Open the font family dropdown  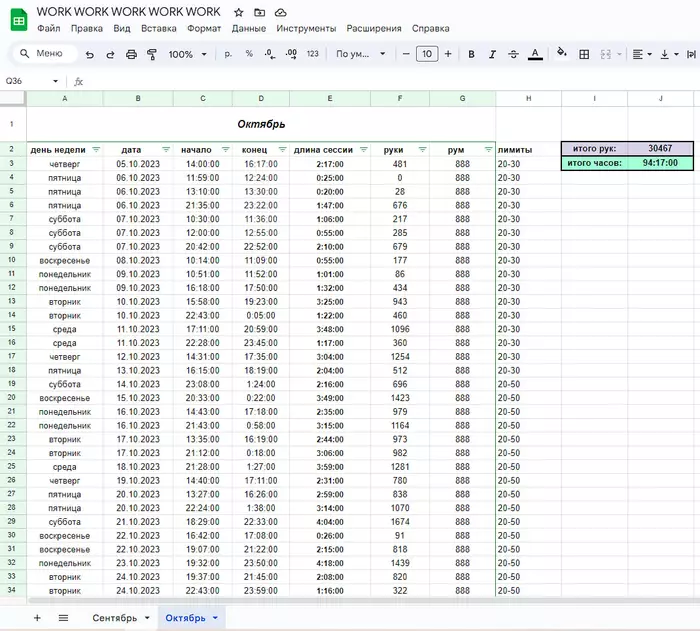click(x=361, y=54)
